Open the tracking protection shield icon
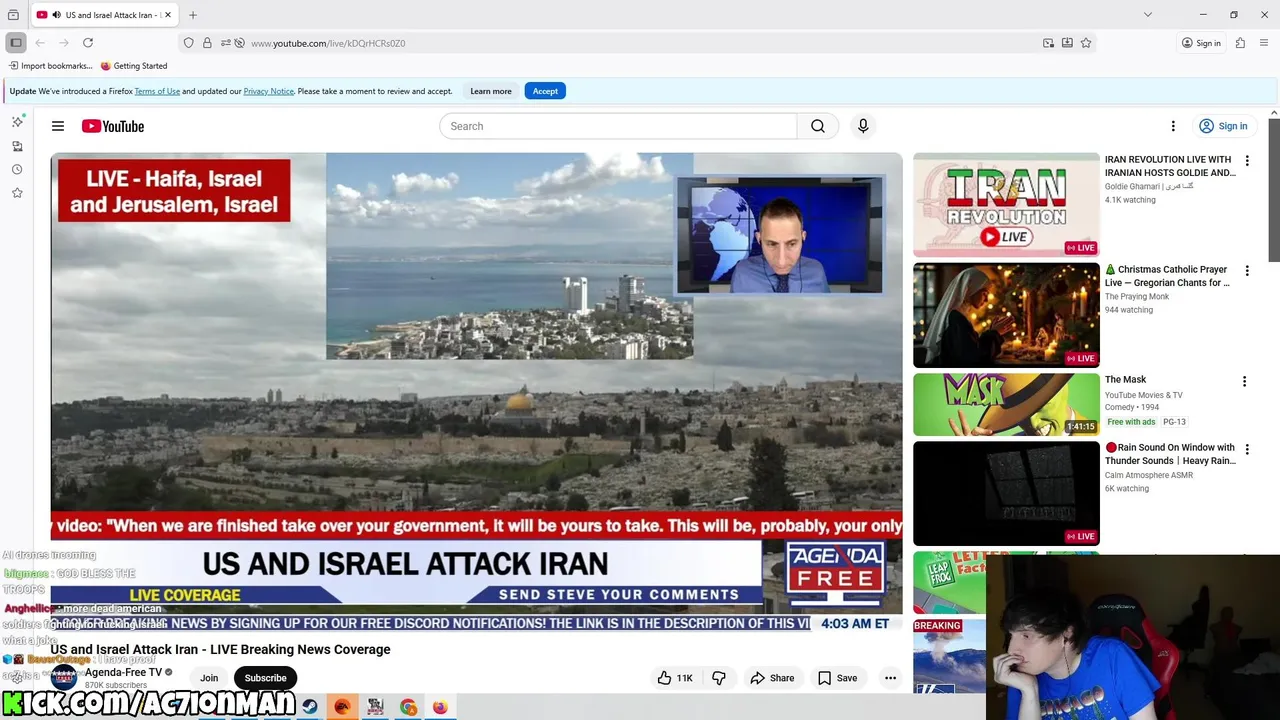This screenshot has height=720, width=1280. [188, 43]
